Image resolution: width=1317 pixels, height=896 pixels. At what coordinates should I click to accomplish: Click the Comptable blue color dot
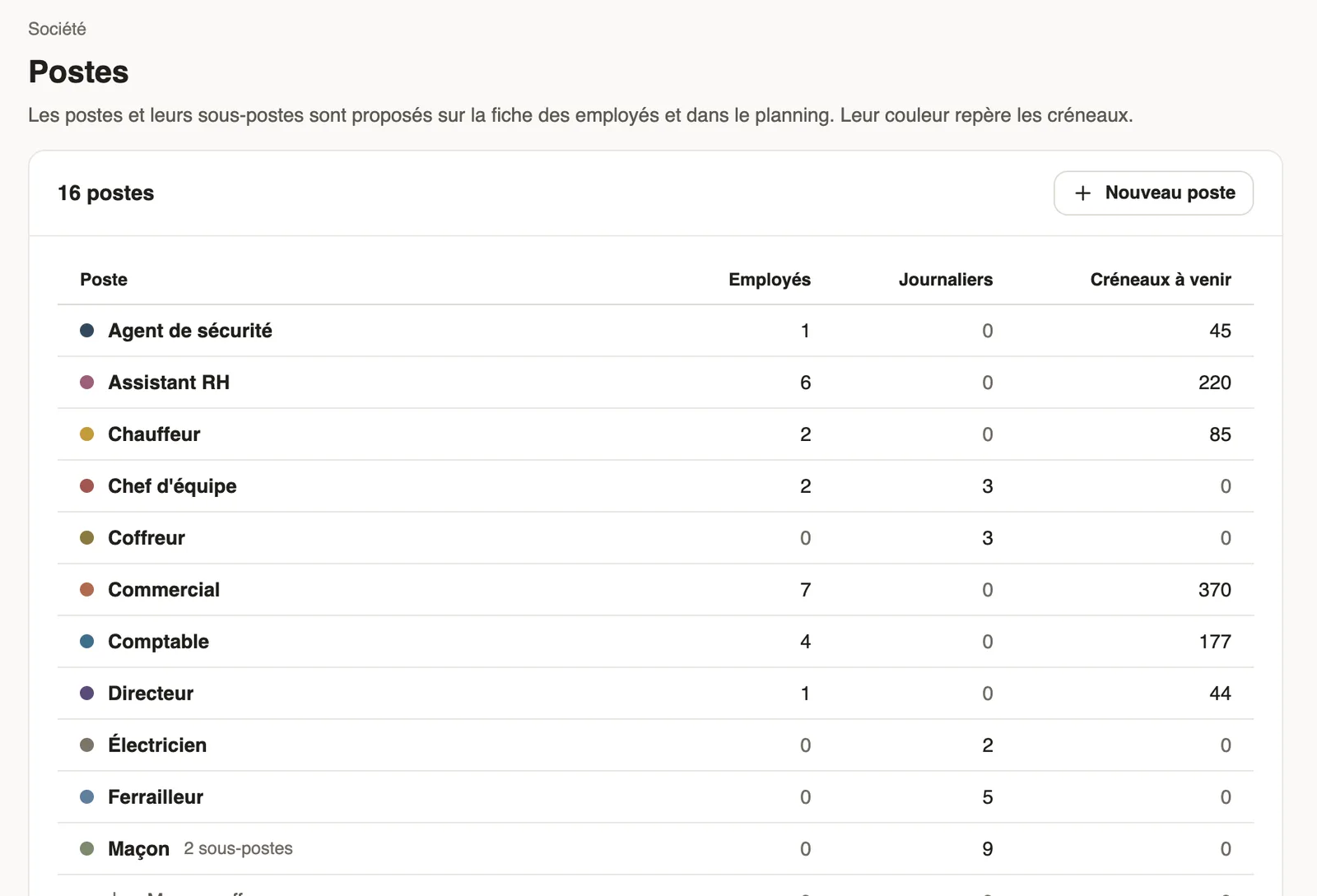pyautogui.click(x=86, y=642)
